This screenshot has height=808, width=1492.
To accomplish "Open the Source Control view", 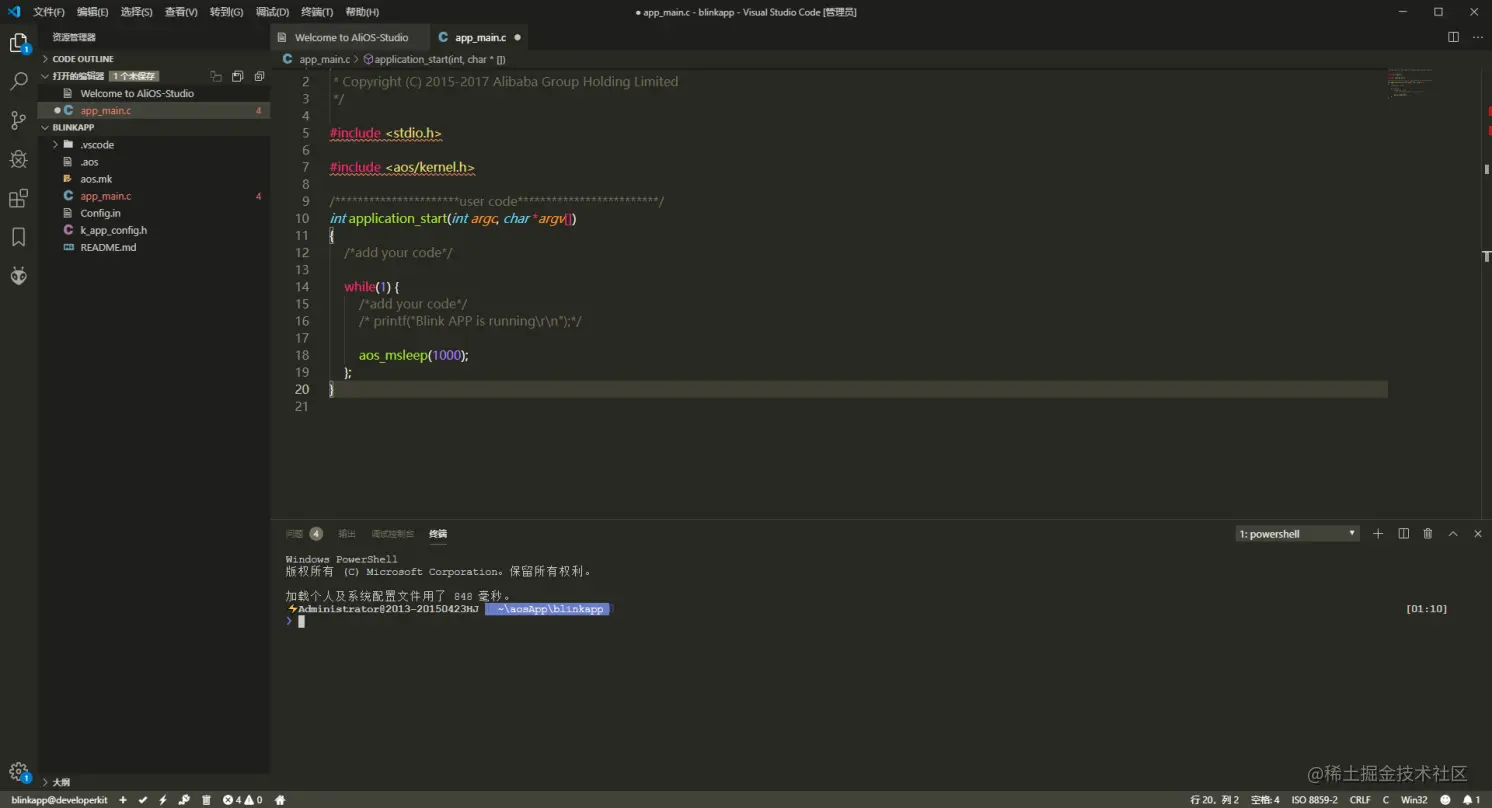I will pyautogui.click(x=18, y=120).
